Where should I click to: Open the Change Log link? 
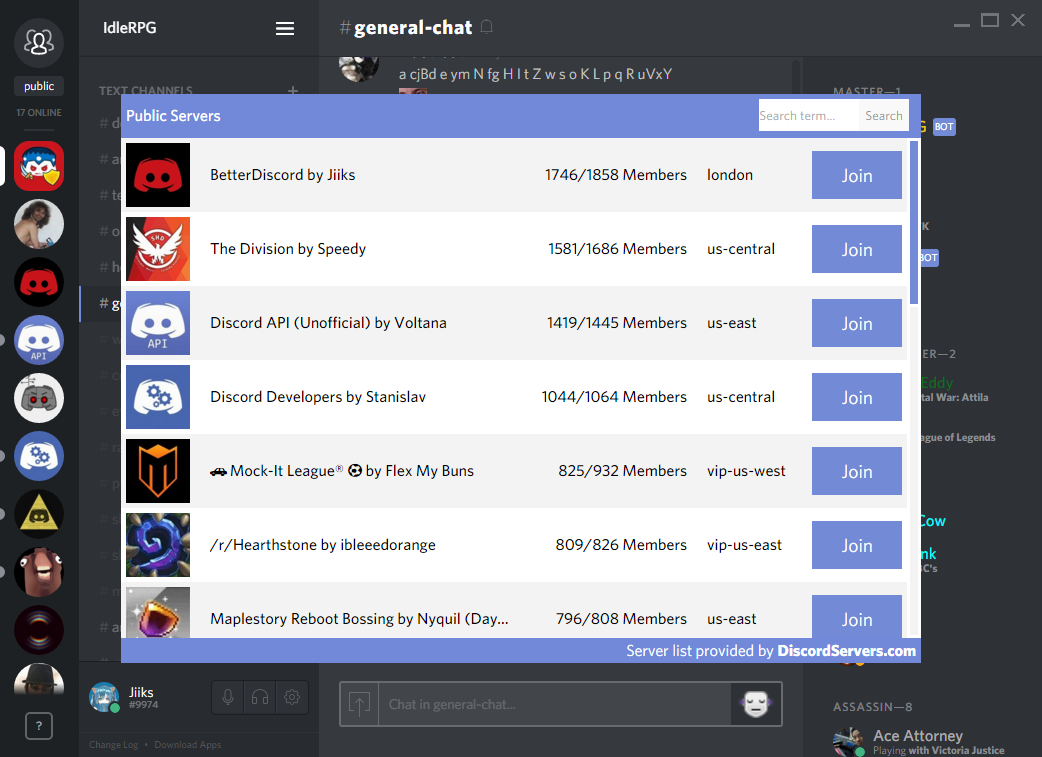click(114, 744)
